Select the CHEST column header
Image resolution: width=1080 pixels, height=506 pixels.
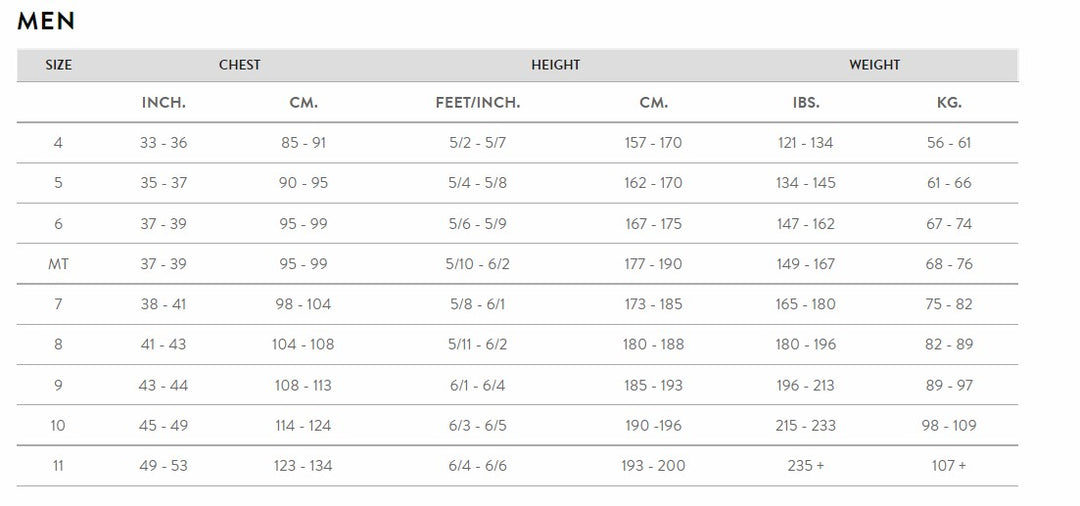pyautogui.click(x=240, y=65)
